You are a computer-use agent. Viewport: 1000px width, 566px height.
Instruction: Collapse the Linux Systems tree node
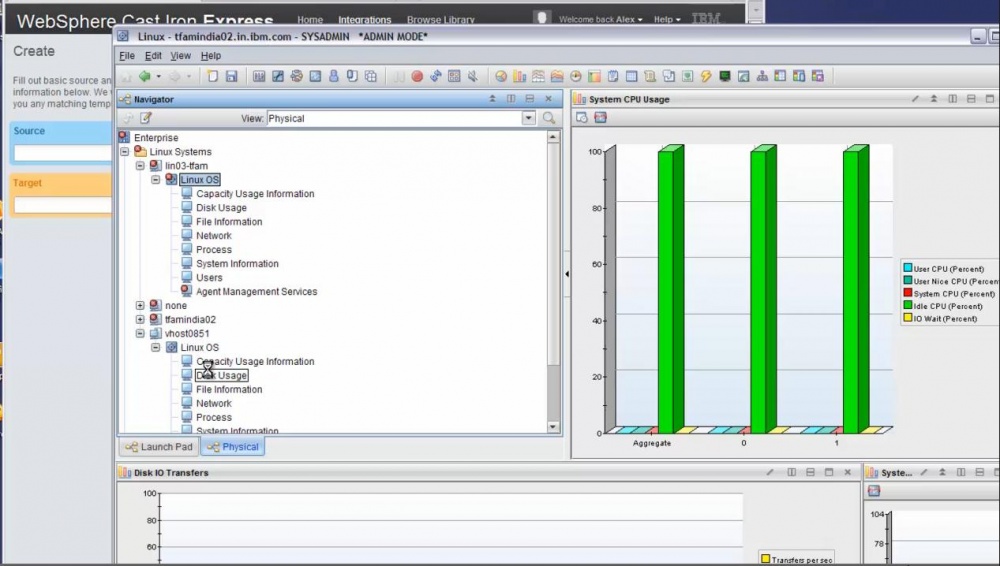125,152
